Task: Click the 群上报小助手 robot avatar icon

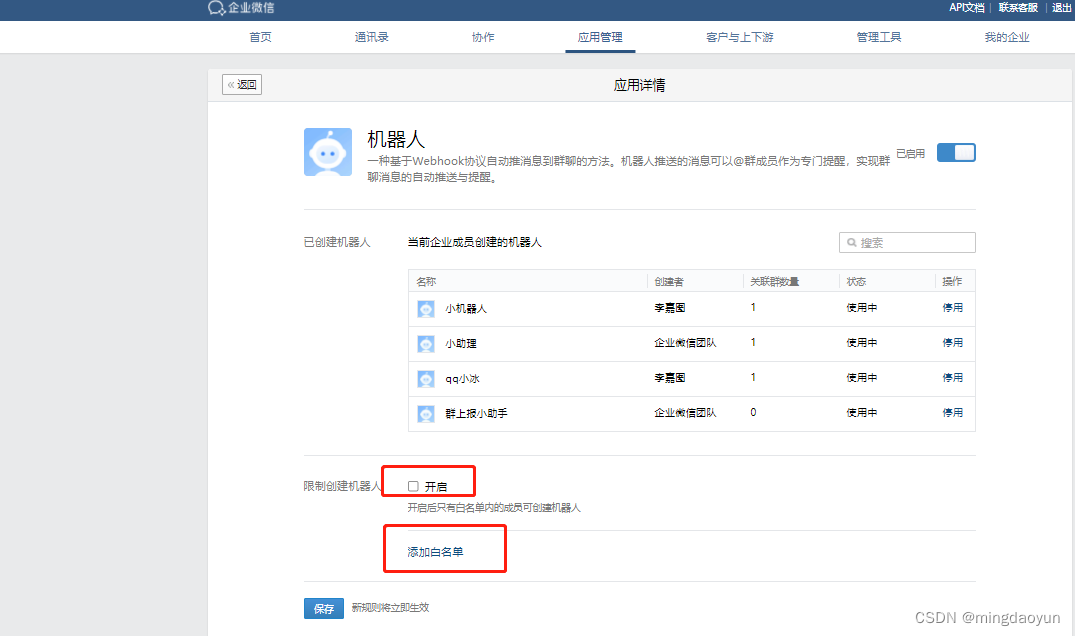Action: (x=427, y=413)
